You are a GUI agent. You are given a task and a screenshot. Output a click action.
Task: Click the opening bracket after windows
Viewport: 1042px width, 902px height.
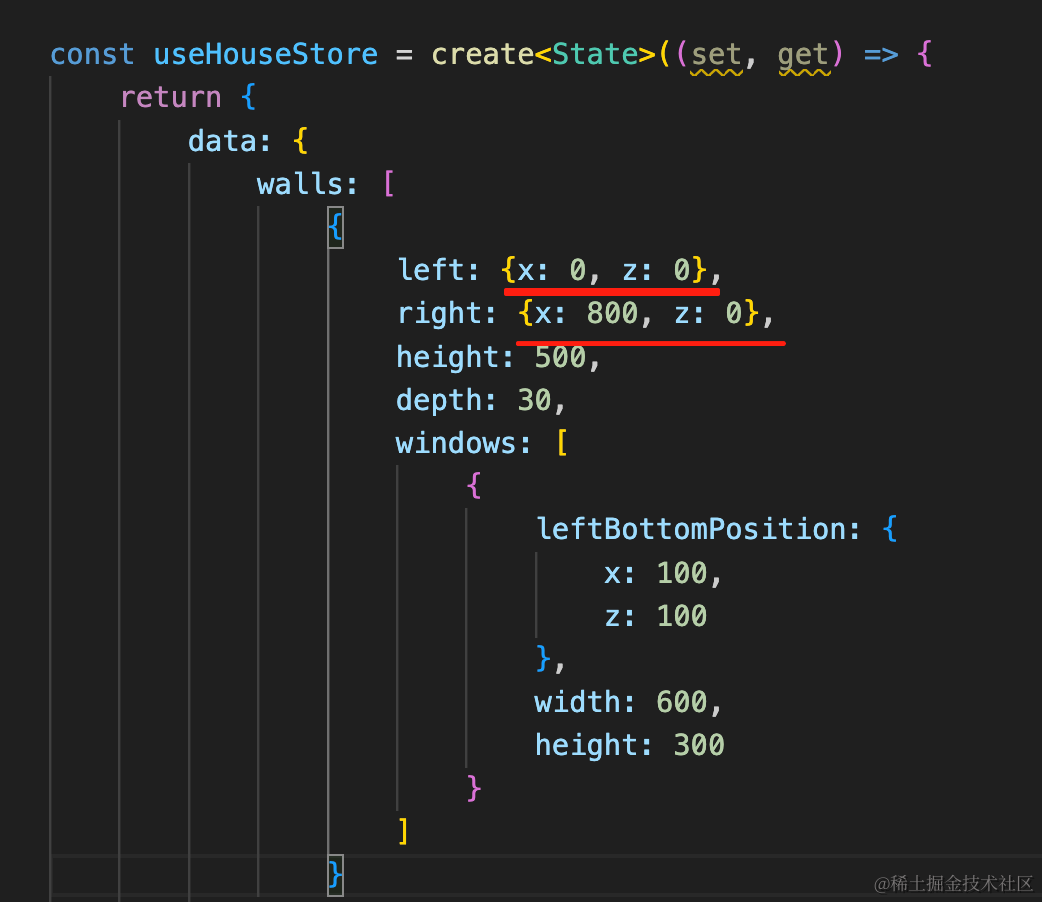(562, 443)
